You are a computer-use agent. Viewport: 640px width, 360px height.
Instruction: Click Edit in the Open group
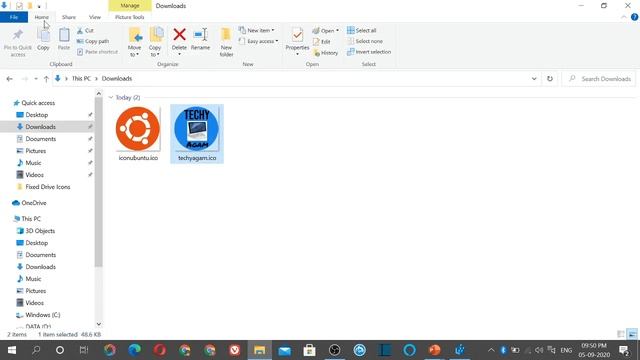pos(322,42)
